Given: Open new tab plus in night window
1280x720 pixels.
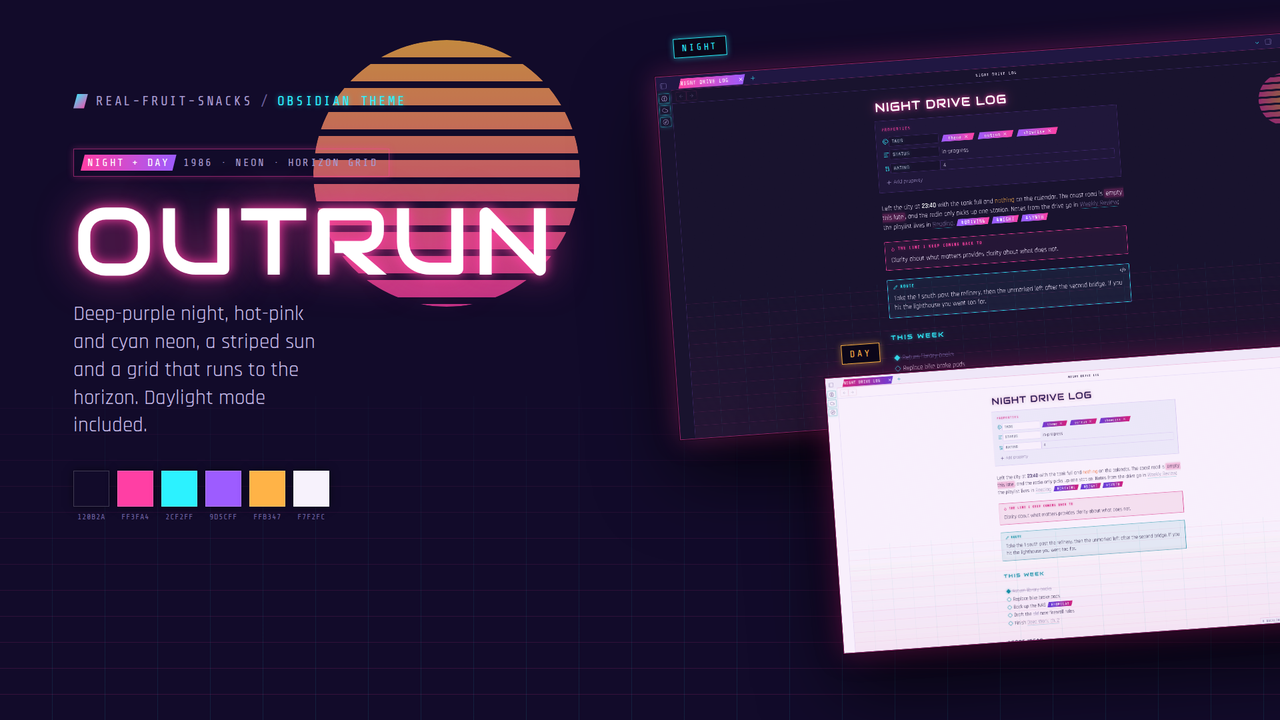Looking at the screenshot, I should pyautogui.click(x=753, y=78).
